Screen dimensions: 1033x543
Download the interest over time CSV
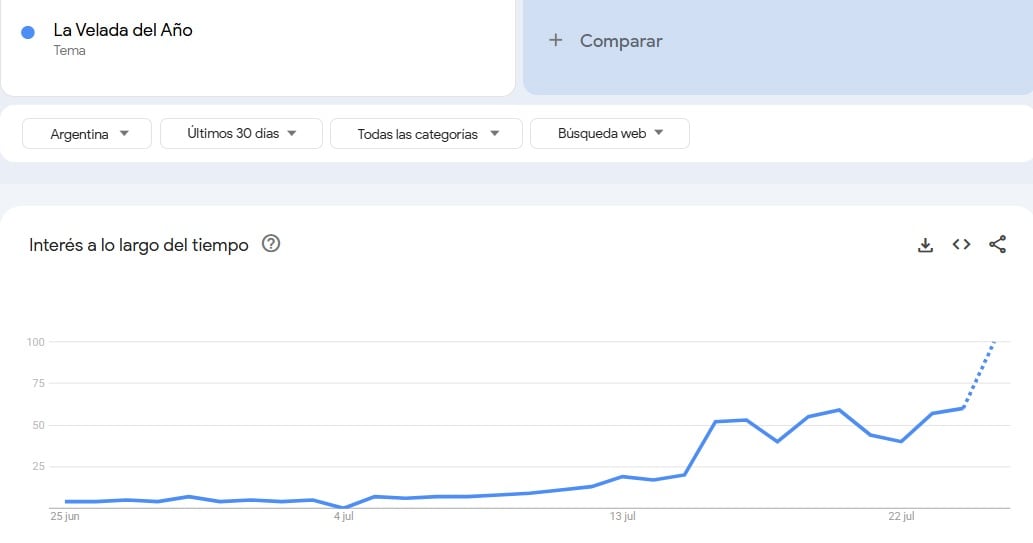925,245
